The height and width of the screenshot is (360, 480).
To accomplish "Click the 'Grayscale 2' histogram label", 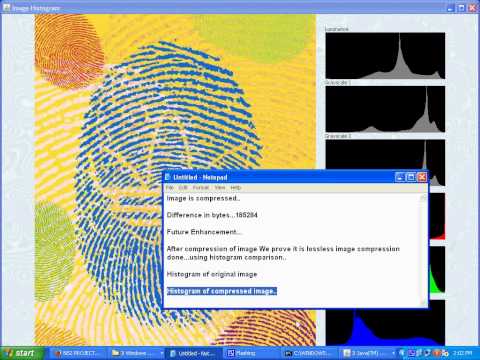I will pos(337,136).
